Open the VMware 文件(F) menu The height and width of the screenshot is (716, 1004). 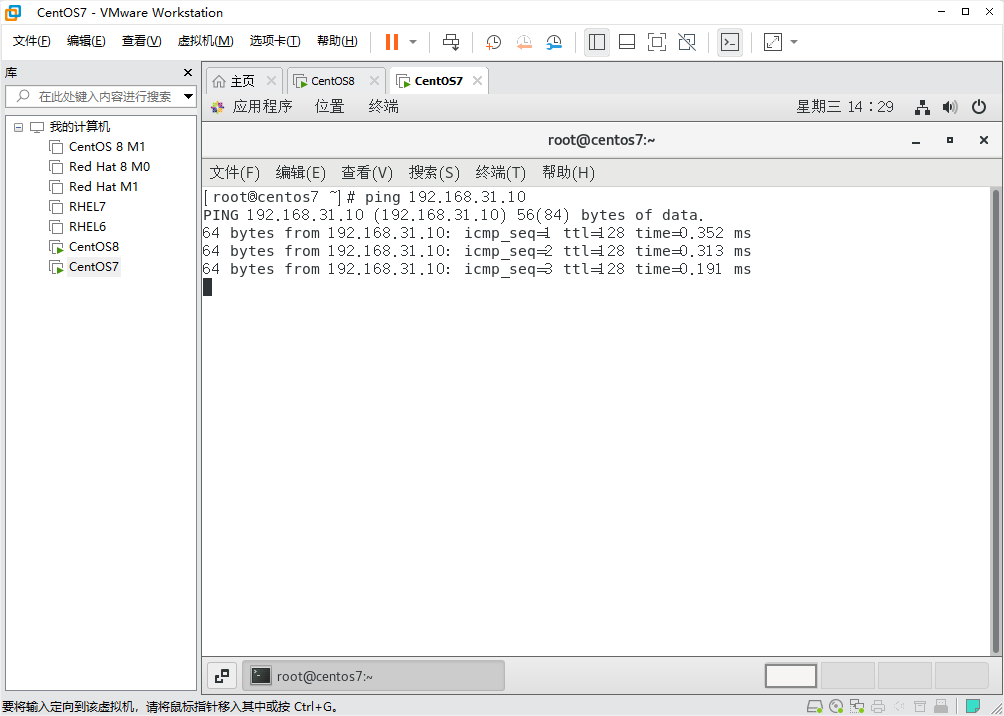tap(32, 41)
